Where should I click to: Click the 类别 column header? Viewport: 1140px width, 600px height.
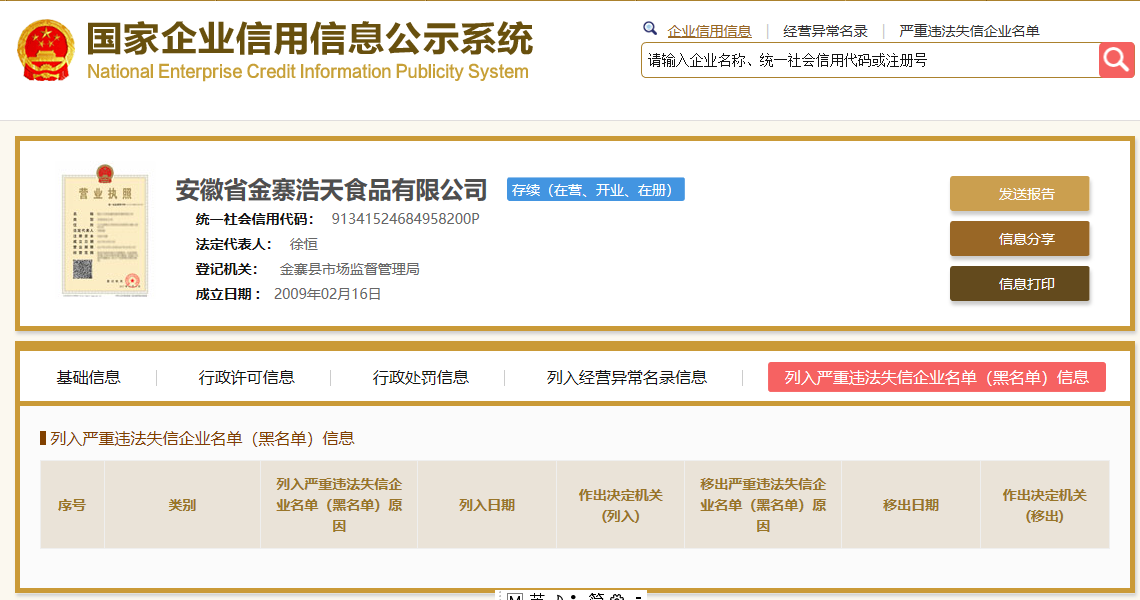pyautogui.click(x=182, y=505)
